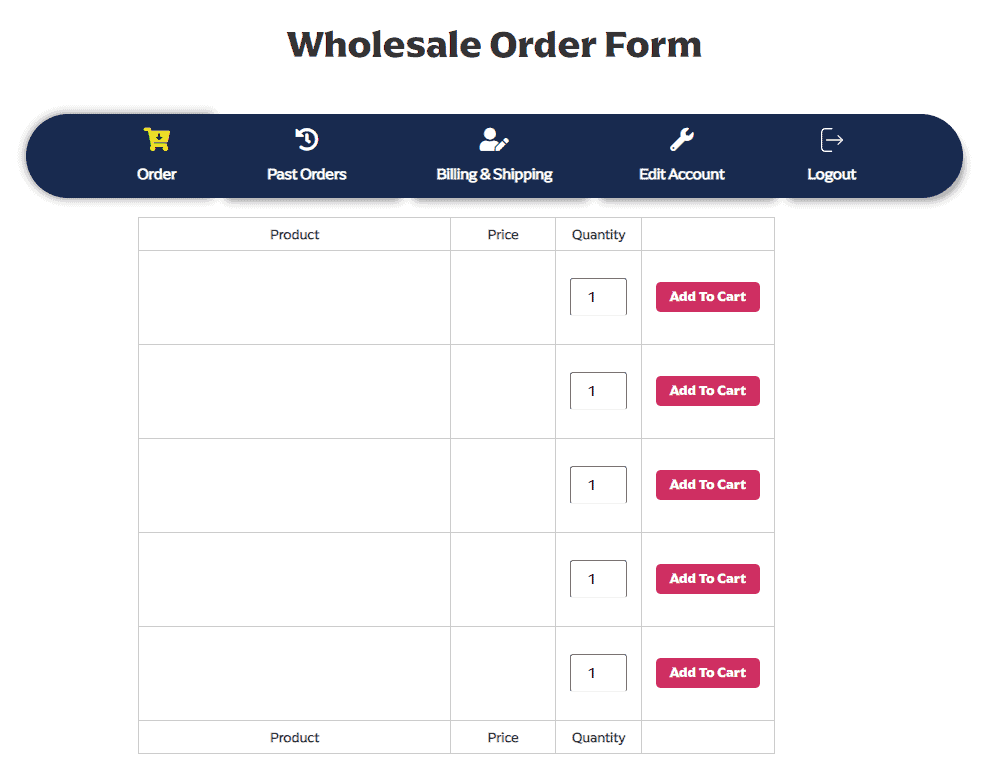Click the yellow shopping cart Order icon
986x765 pixels.
(x=157, y=139)
